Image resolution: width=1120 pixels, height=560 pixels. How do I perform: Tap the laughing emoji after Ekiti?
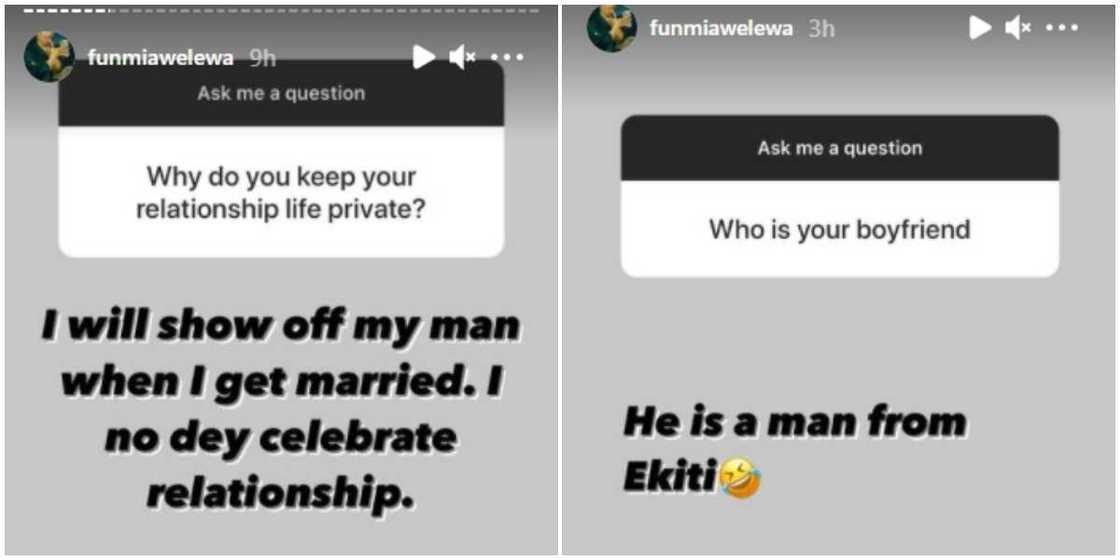(x=741, y=479)
